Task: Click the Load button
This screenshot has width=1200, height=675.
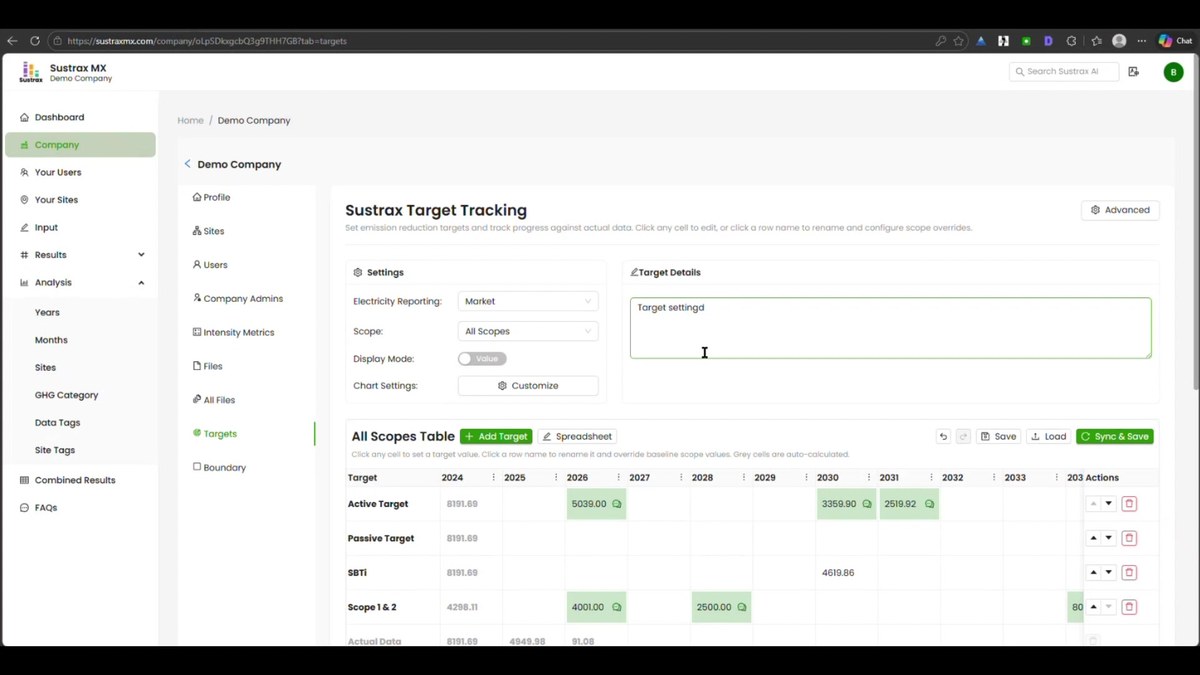Action: pyautogui.click(x=1049, y=437)
